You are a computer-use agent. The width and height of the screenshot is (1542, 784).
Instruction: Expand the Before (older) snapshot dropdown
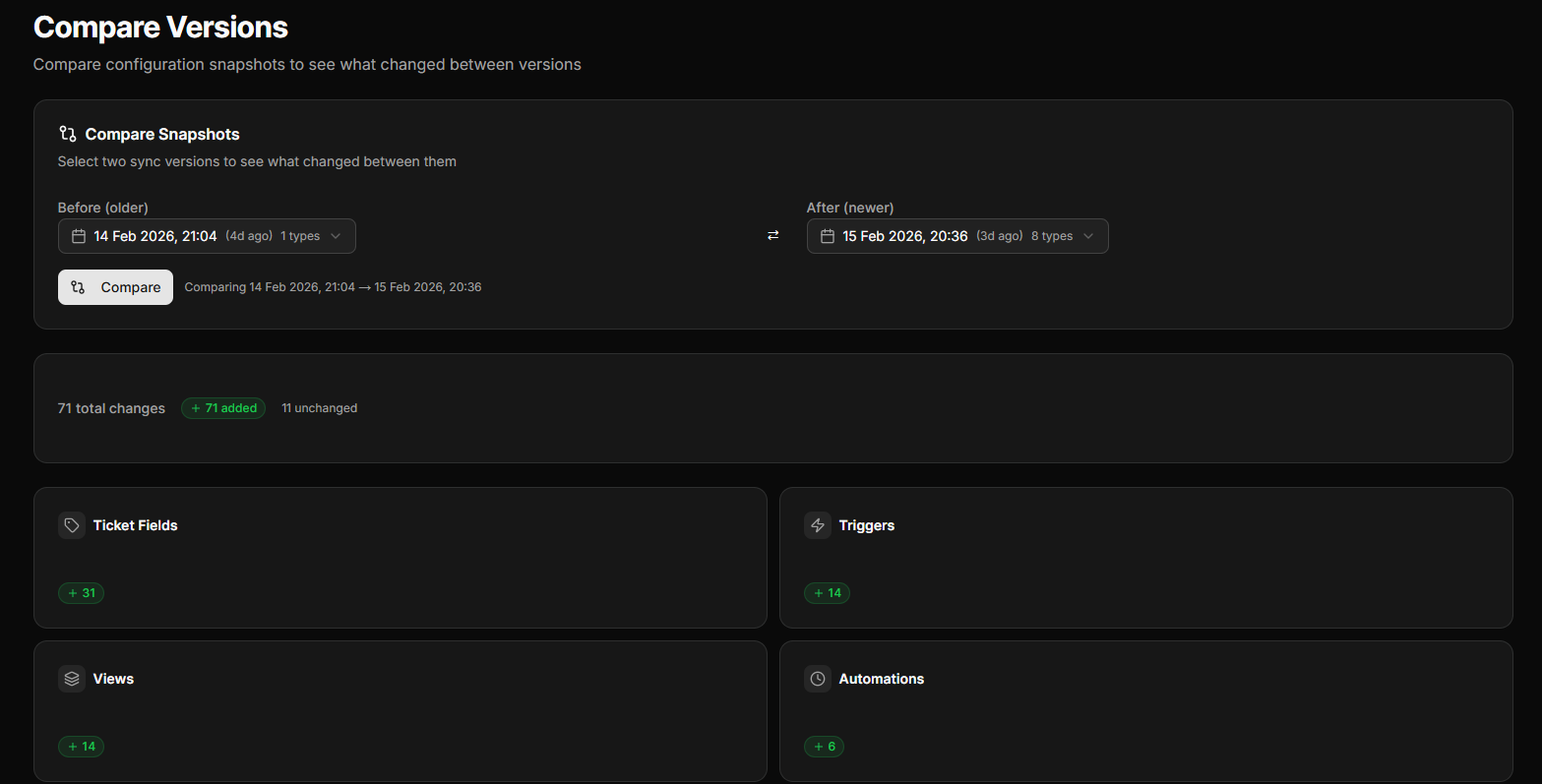pyautogui.click(x=207, y=235)
